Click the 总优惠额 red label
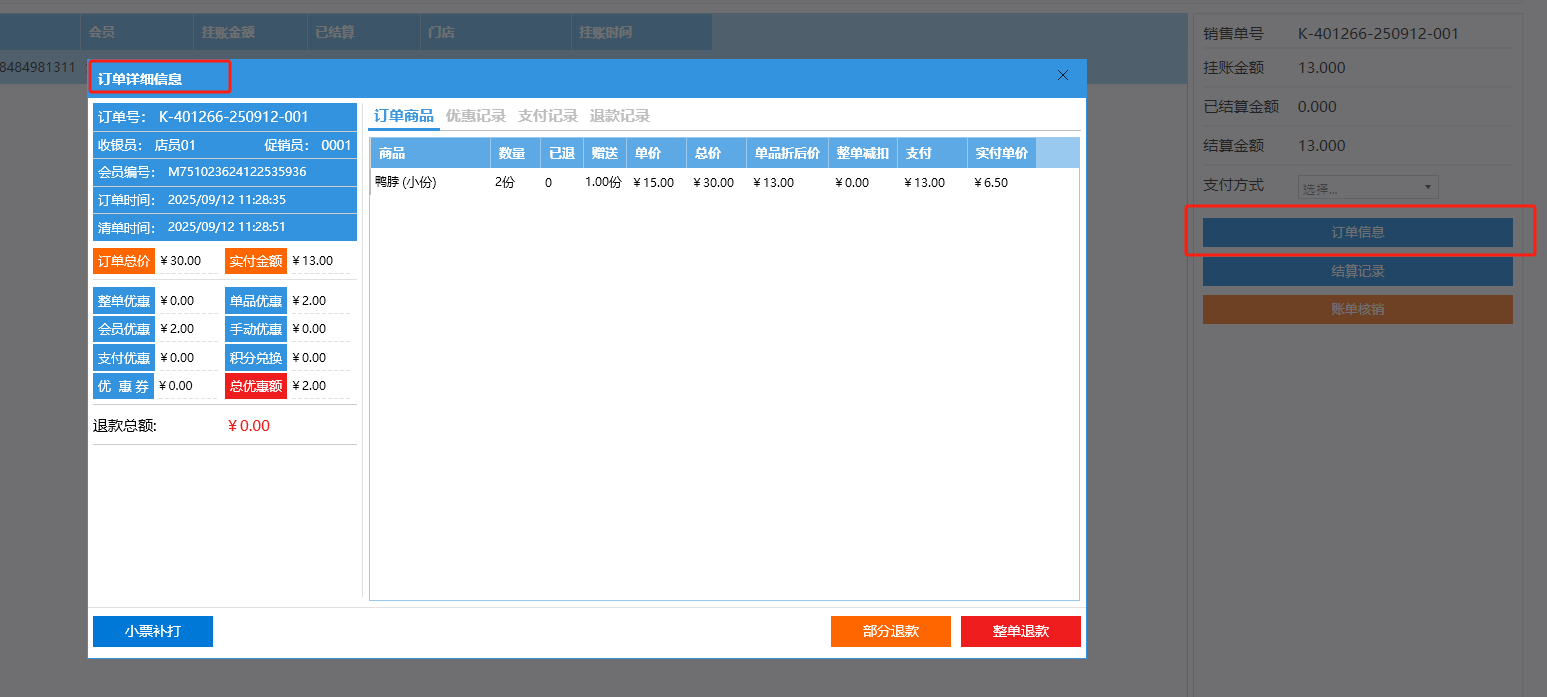The width and height of the screenshot is (1547, 697). click(x=256, y=386)
